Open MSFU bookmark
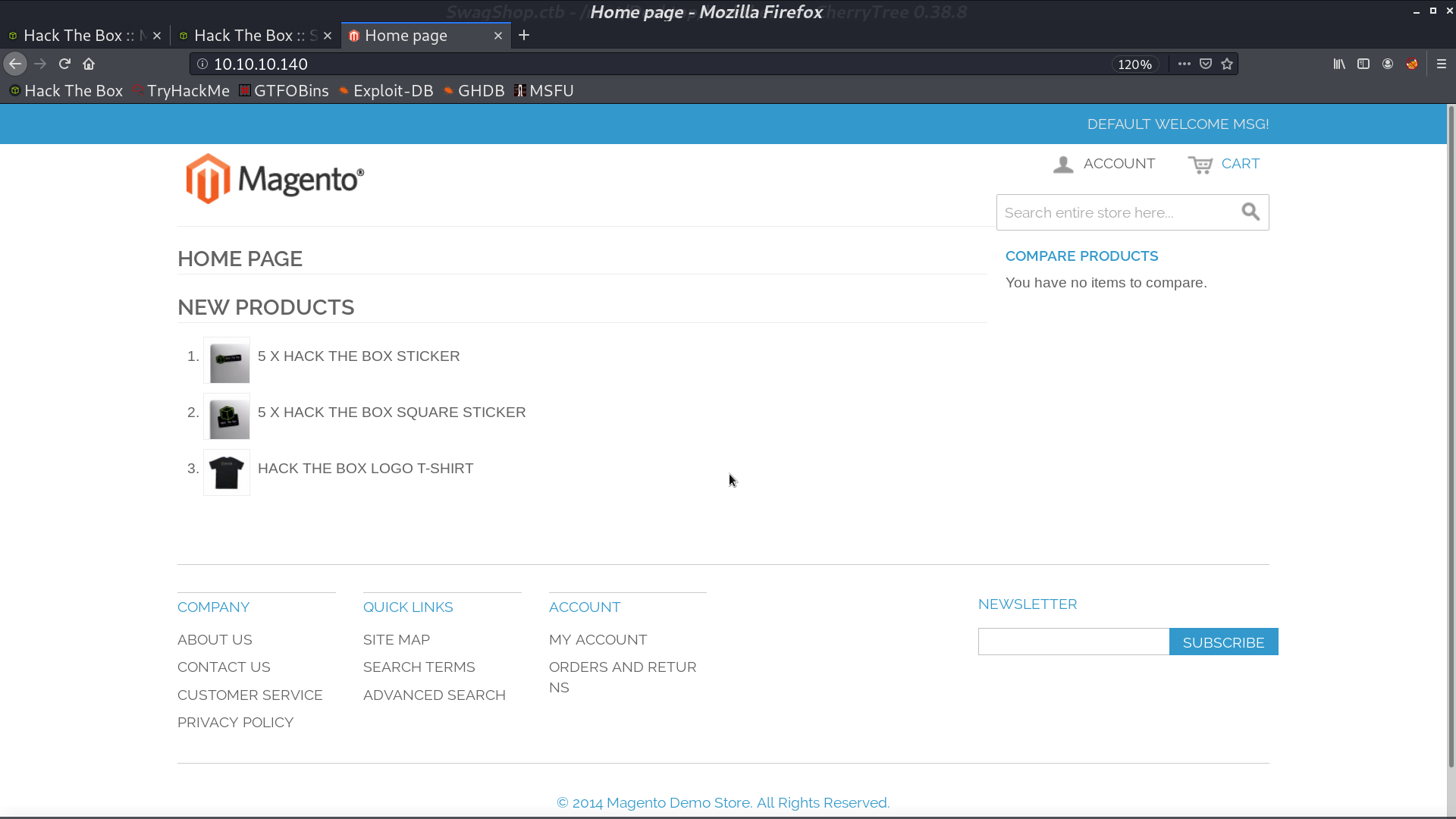This screenshot has height=819, width=1456. [544, 91]
